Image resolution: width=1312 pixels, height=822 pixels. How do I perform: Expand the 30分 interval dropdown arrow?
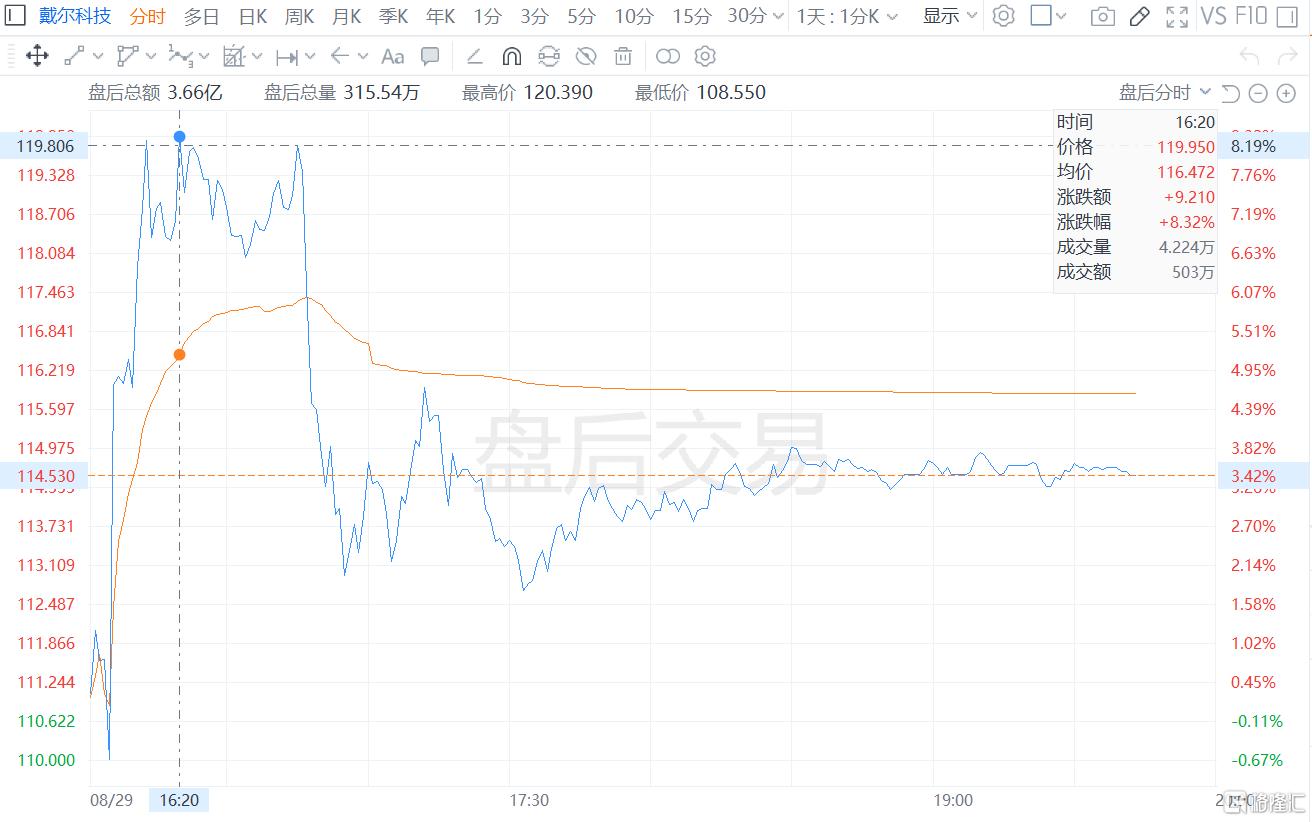click(x=776, y=16)
